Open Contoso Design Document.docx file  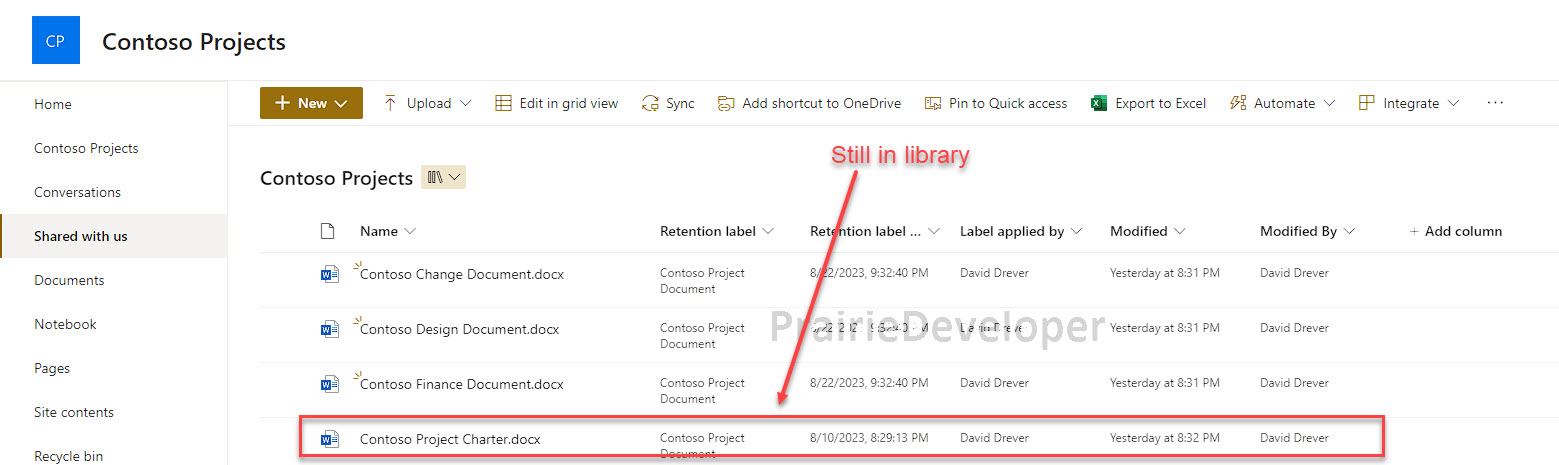460,329
